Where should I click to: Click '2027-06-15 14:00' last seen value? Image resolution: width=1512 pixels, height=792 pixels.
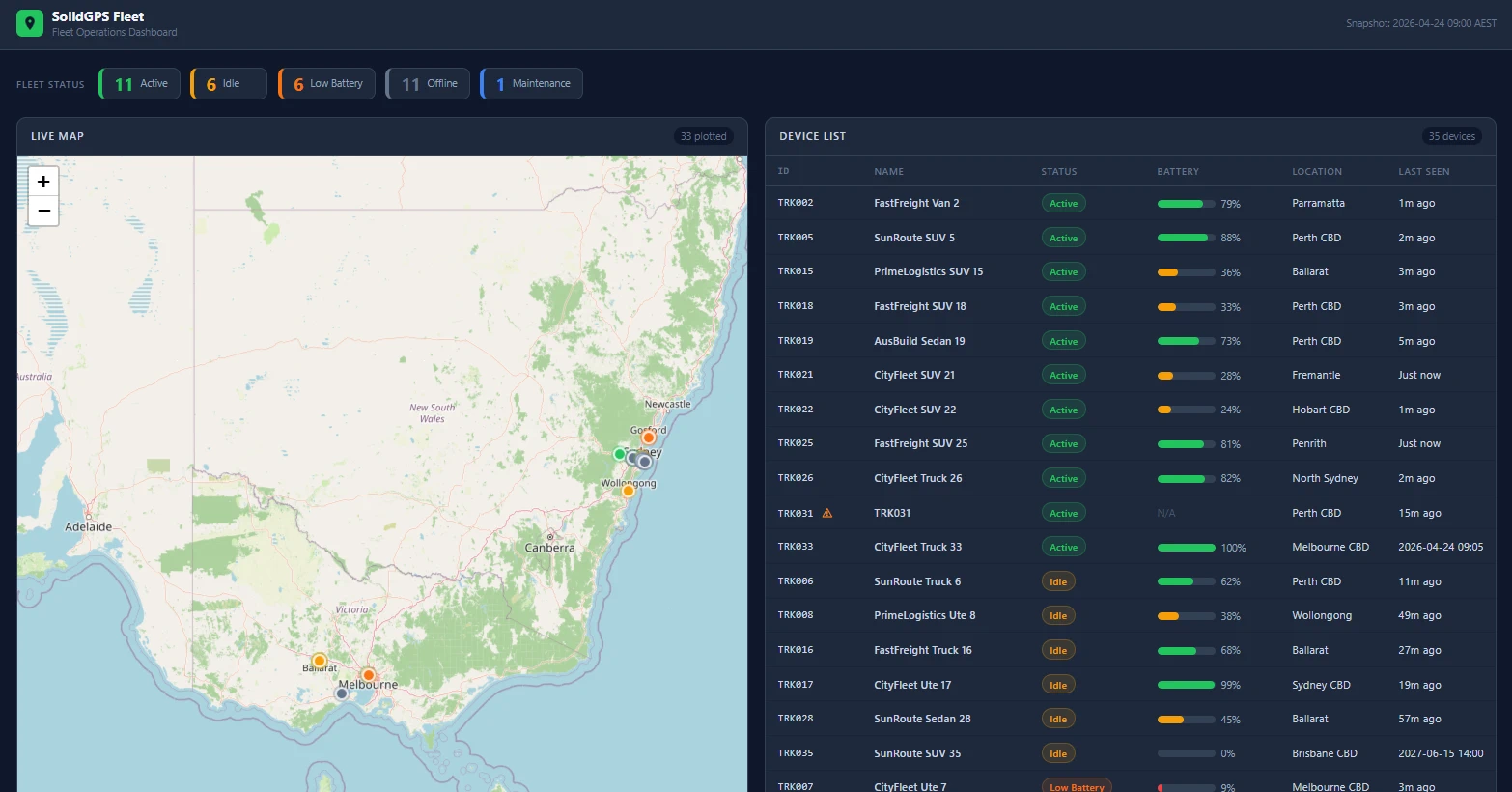coord(1441,753)
